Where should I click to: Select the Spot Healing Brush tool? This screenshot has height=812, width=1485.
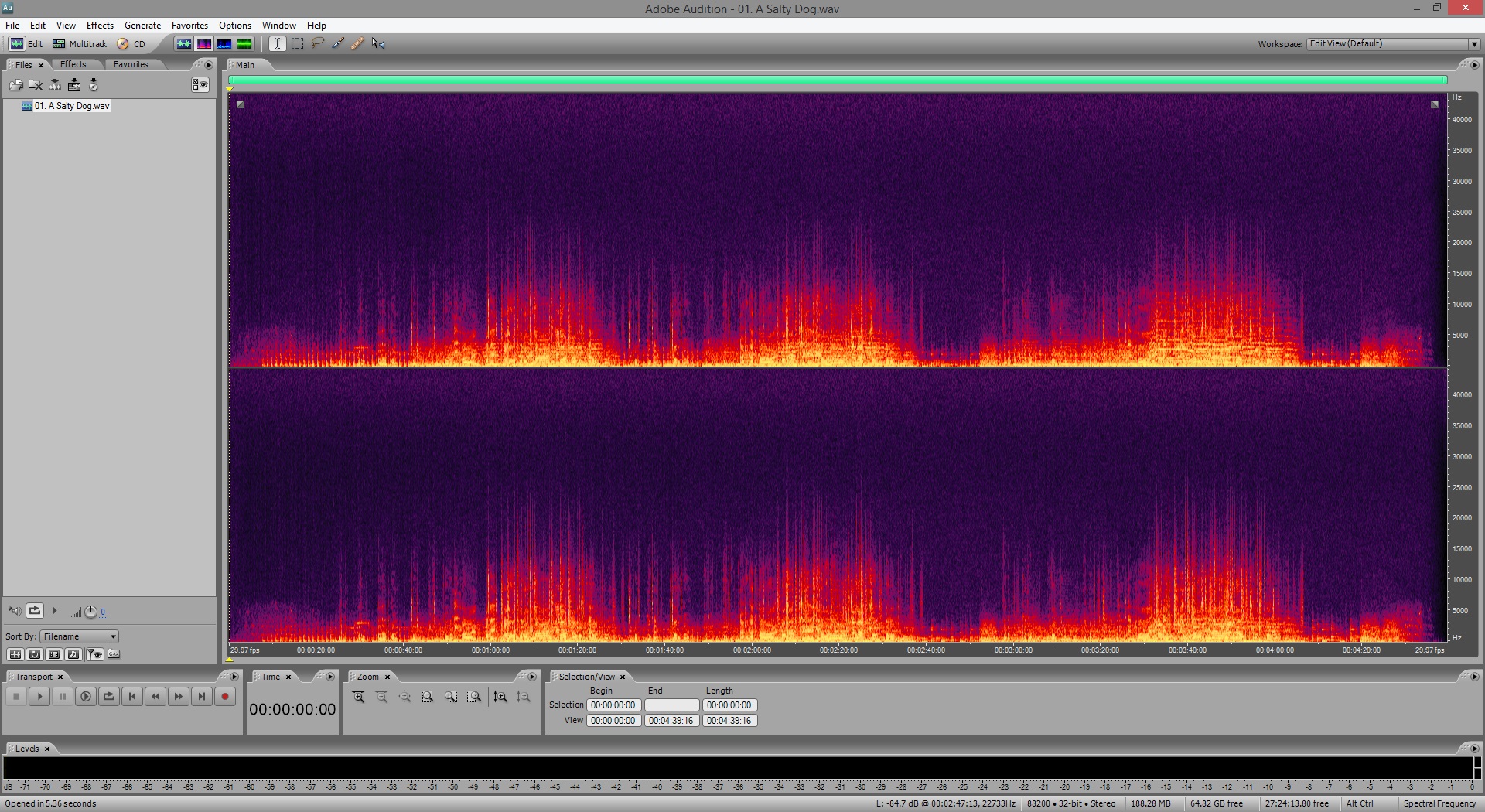[357, 44]
